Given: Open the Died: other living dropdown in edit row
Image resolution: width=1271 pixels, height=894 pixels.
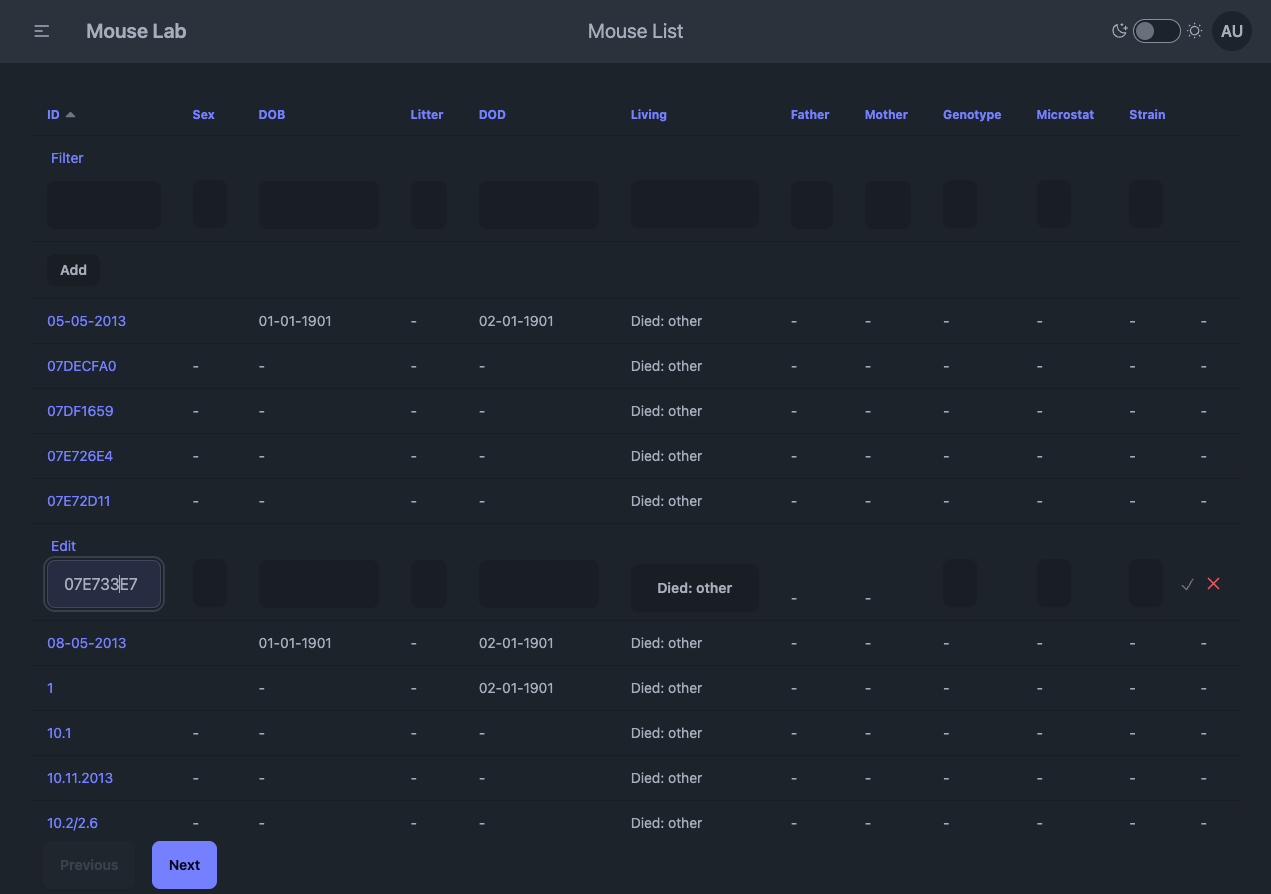Looking at the screenshot, I should click(x=694, y=588).
